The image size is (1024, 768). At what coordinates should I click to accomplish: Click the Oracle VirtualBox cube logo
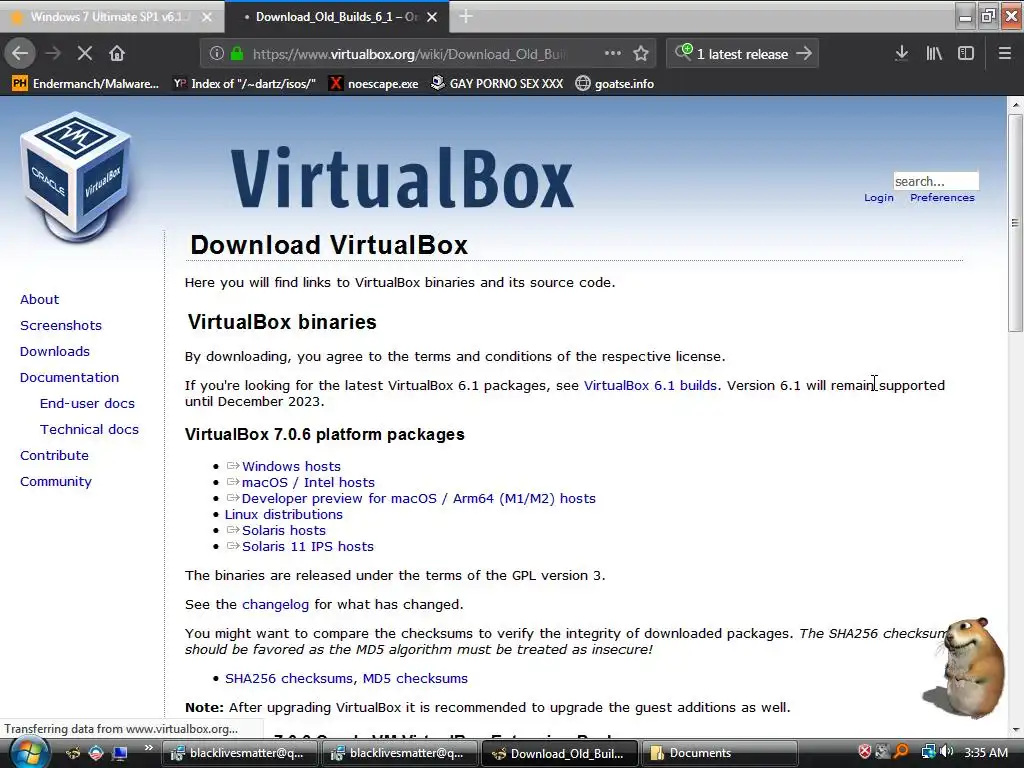pos(77,175)
